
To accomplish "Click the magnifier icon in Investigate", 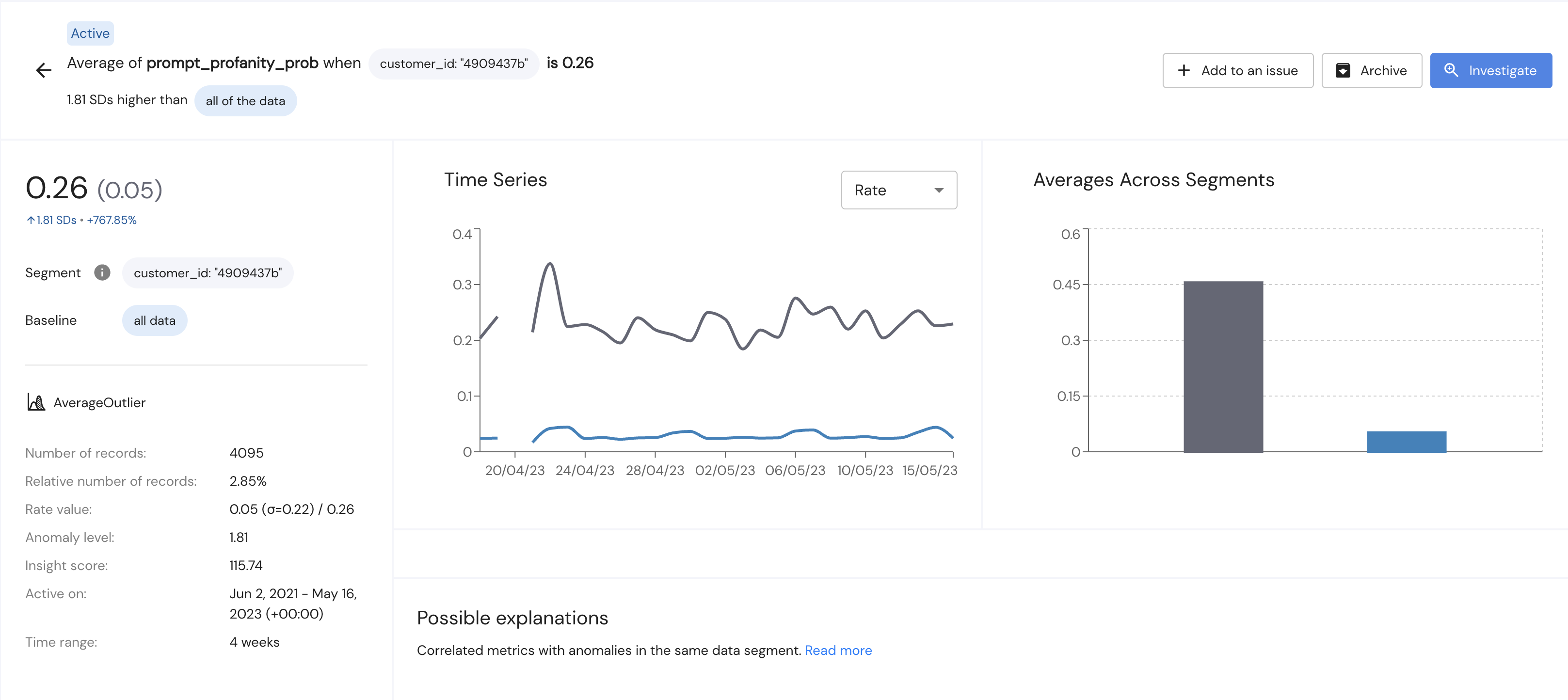I will click(x=1451, y=71).
